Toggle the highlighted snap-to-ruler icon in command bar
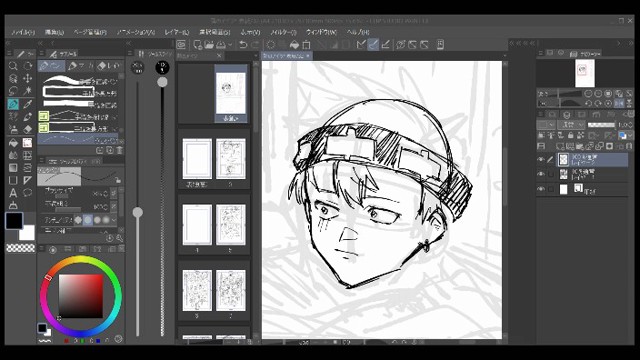640x360 pixels. (373, 44)
